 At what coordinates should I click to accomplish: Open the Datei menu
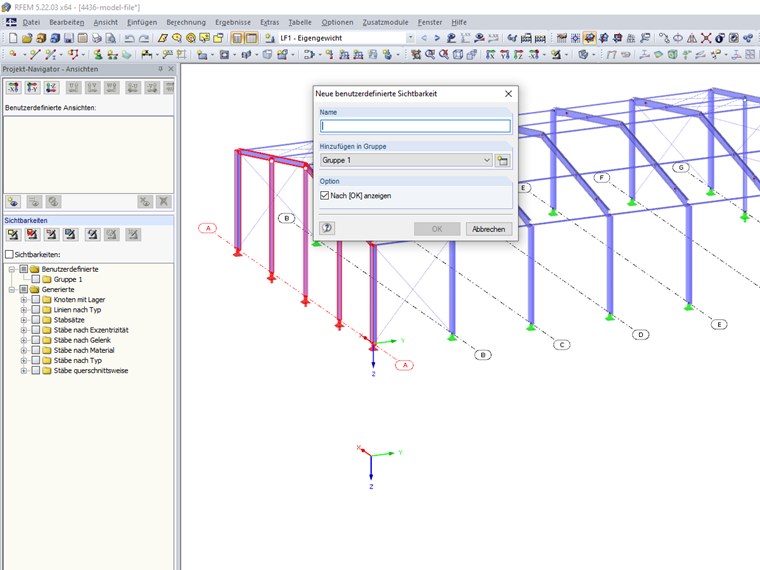pos(31,22)
